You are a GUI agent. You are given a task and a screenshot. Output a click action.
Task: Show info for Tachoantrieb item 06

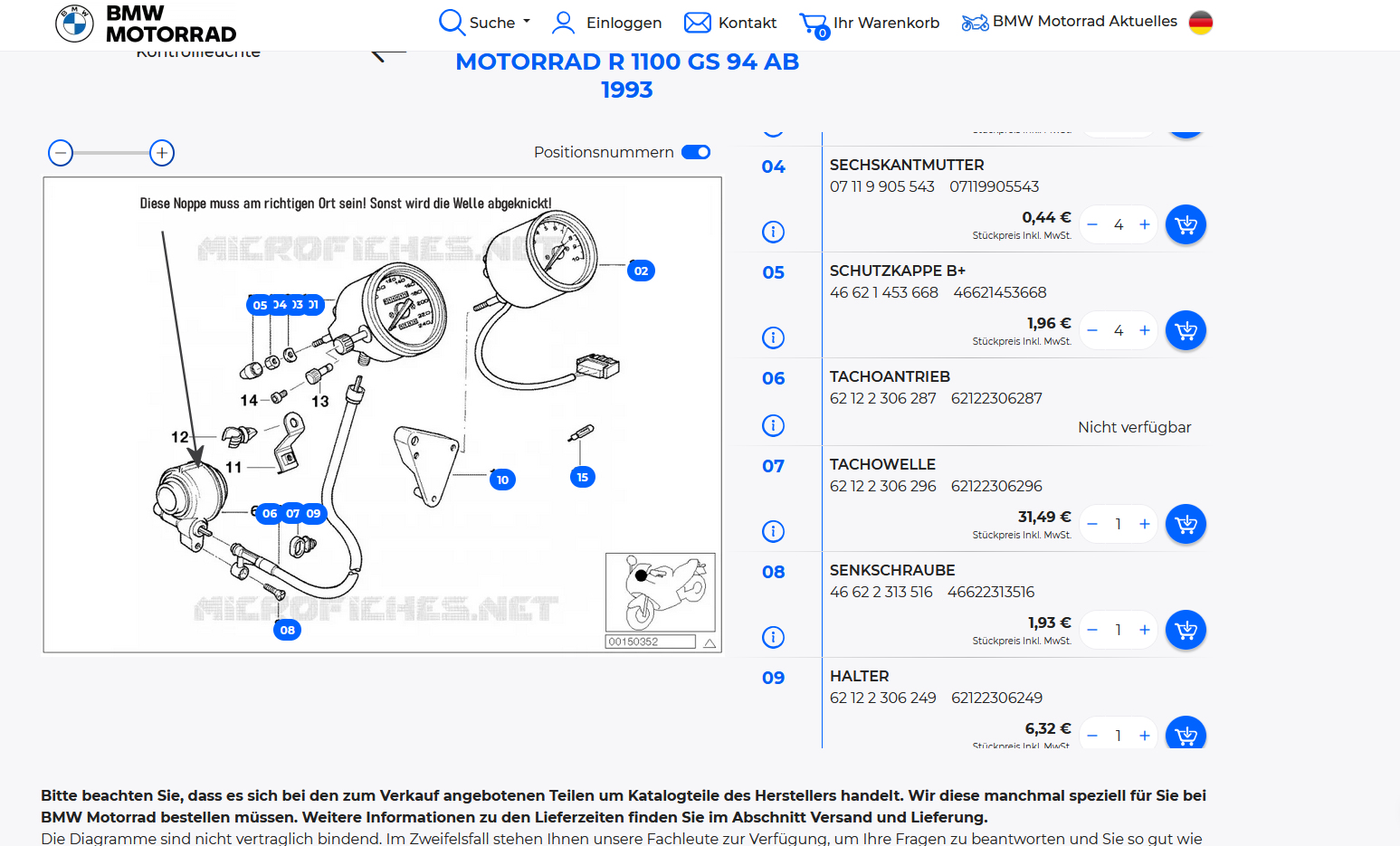click(x=773, y=425)
